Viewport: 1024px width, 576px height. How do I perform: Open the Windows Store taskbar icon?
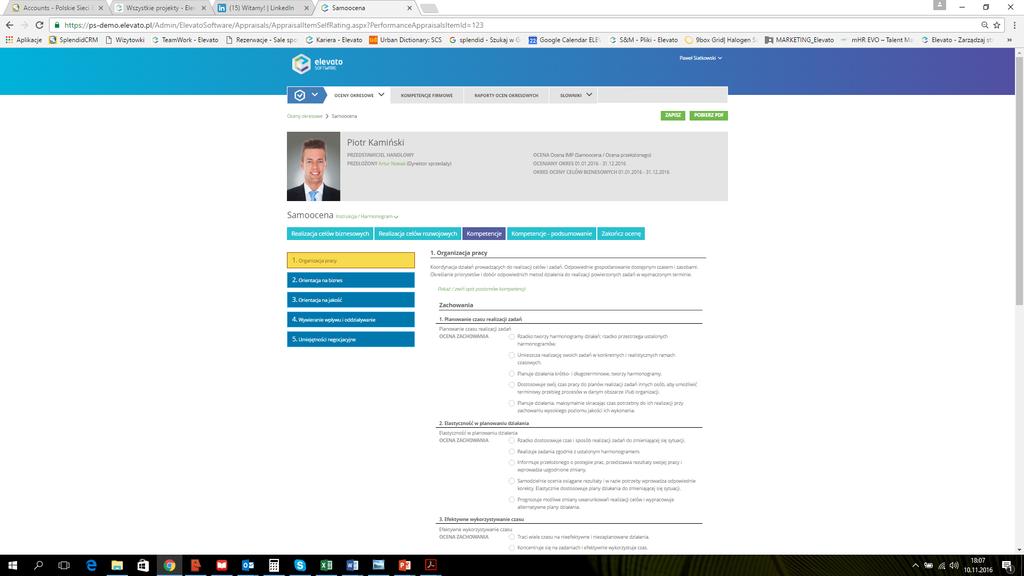(143, 565)
